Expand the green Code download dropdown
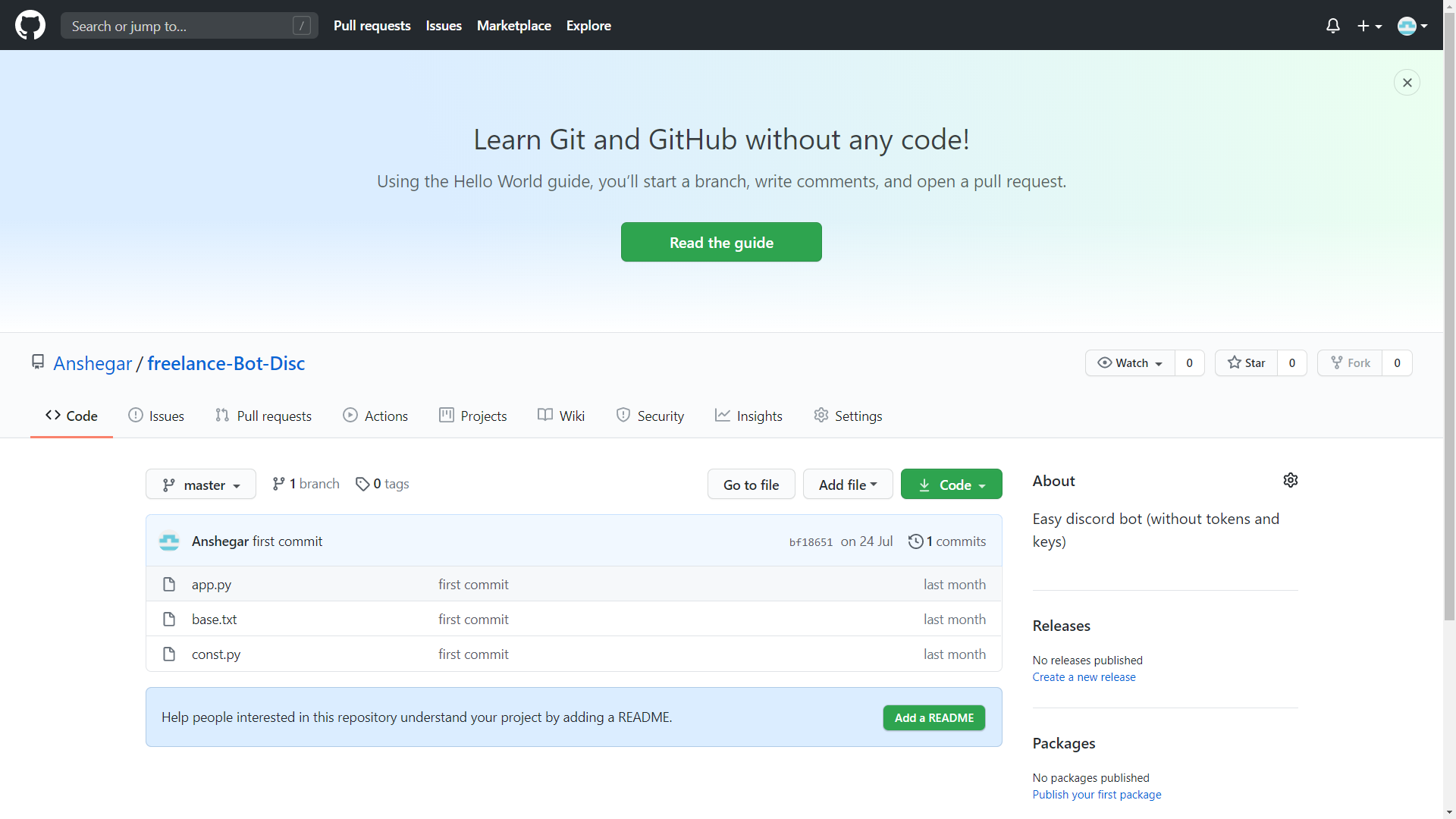Screen dimensions: 1456x819 tap(951, 485)
